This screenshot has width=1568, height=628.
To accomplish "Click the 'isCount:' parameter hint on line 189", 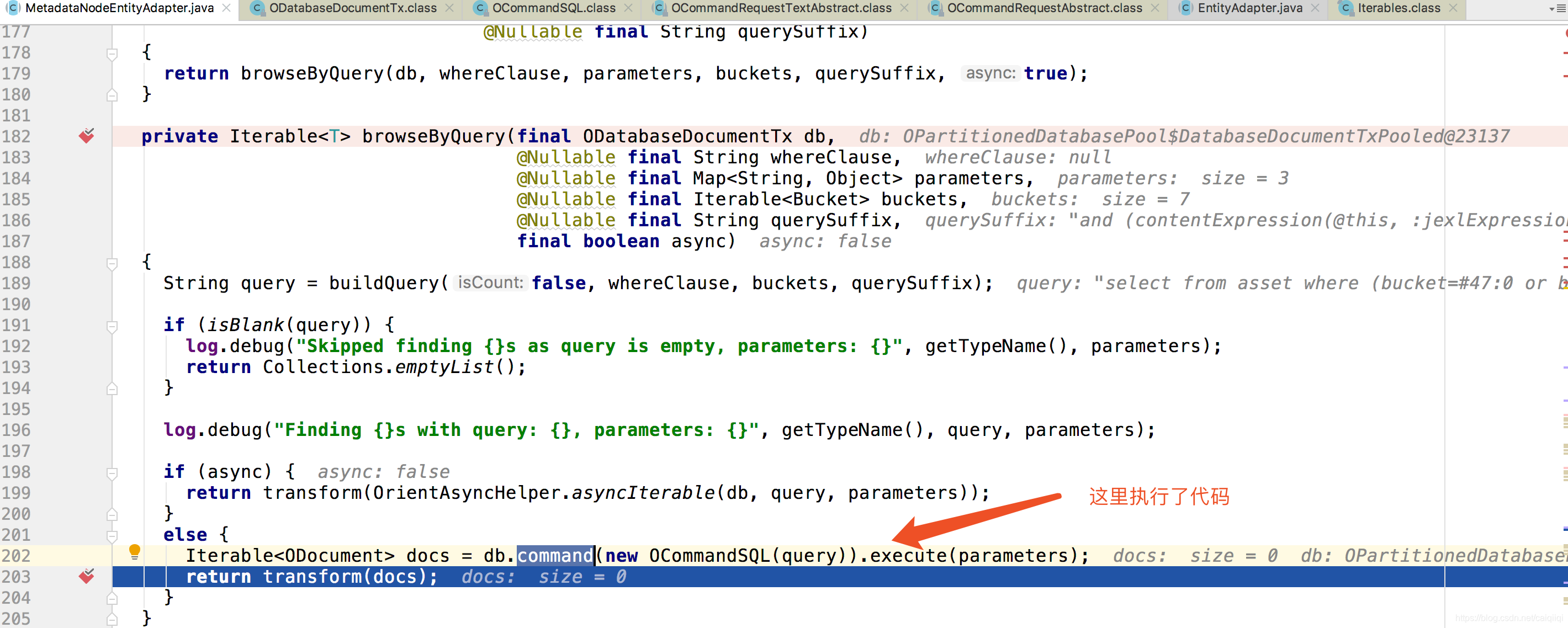I will (490, 283).
